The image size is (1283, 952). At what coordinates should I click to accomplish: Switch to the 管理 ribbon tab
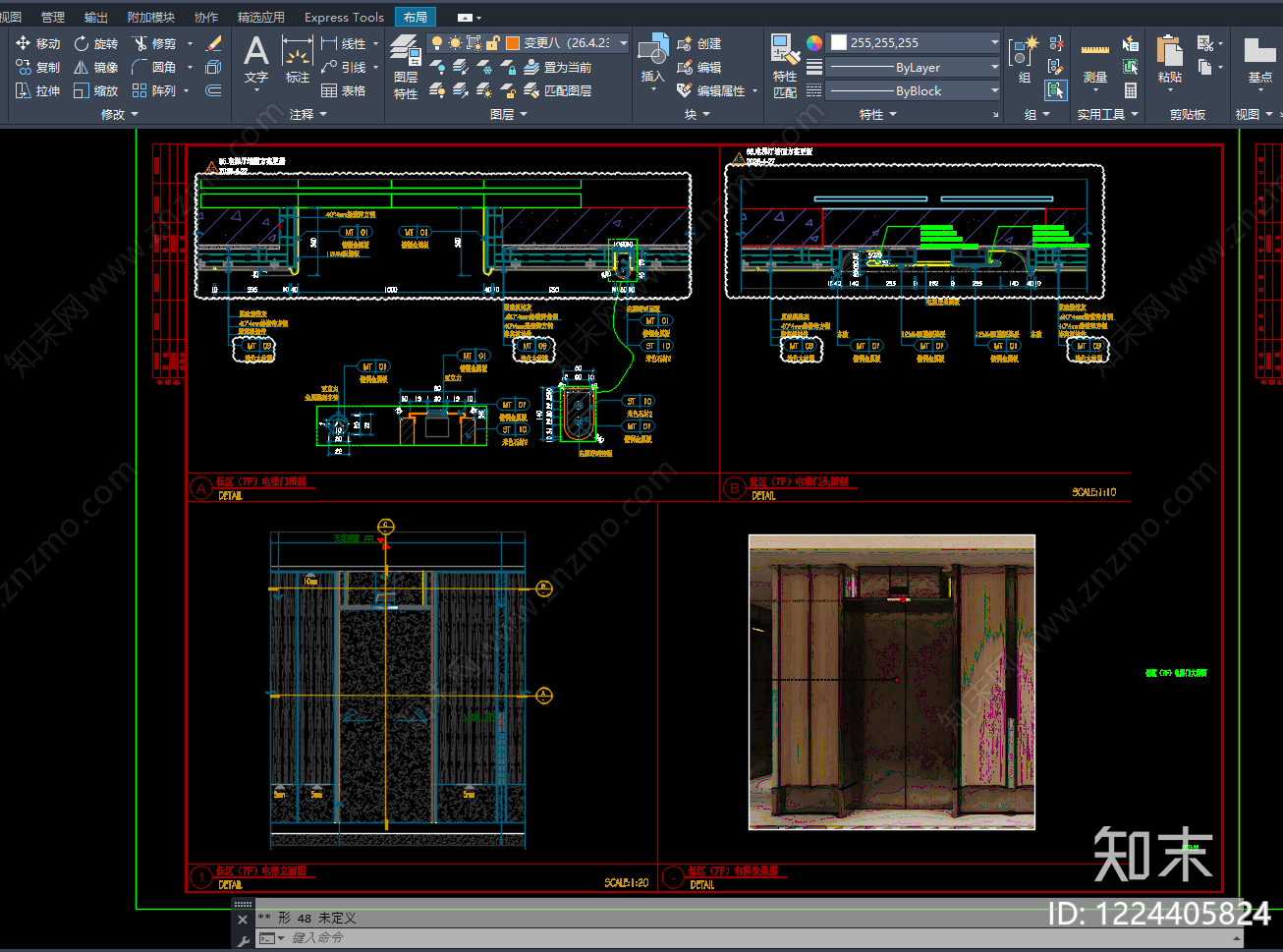point(53,17)
